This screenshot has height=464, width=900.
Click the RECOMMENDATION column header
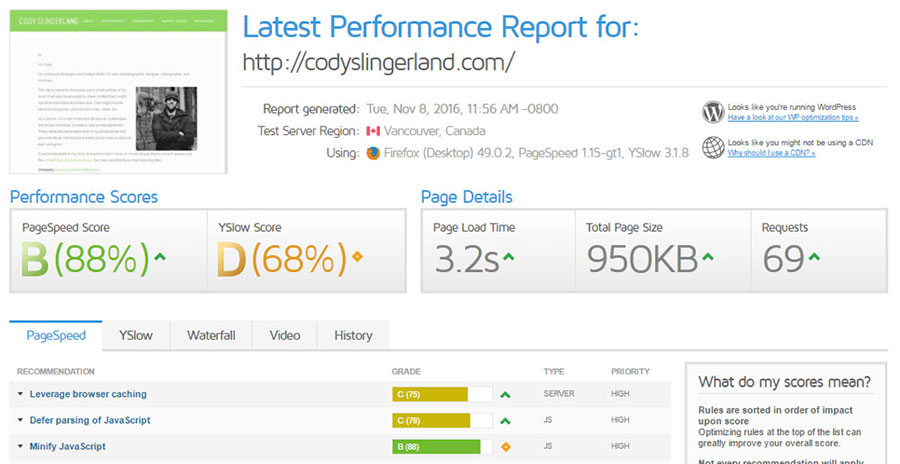point(56,372)
